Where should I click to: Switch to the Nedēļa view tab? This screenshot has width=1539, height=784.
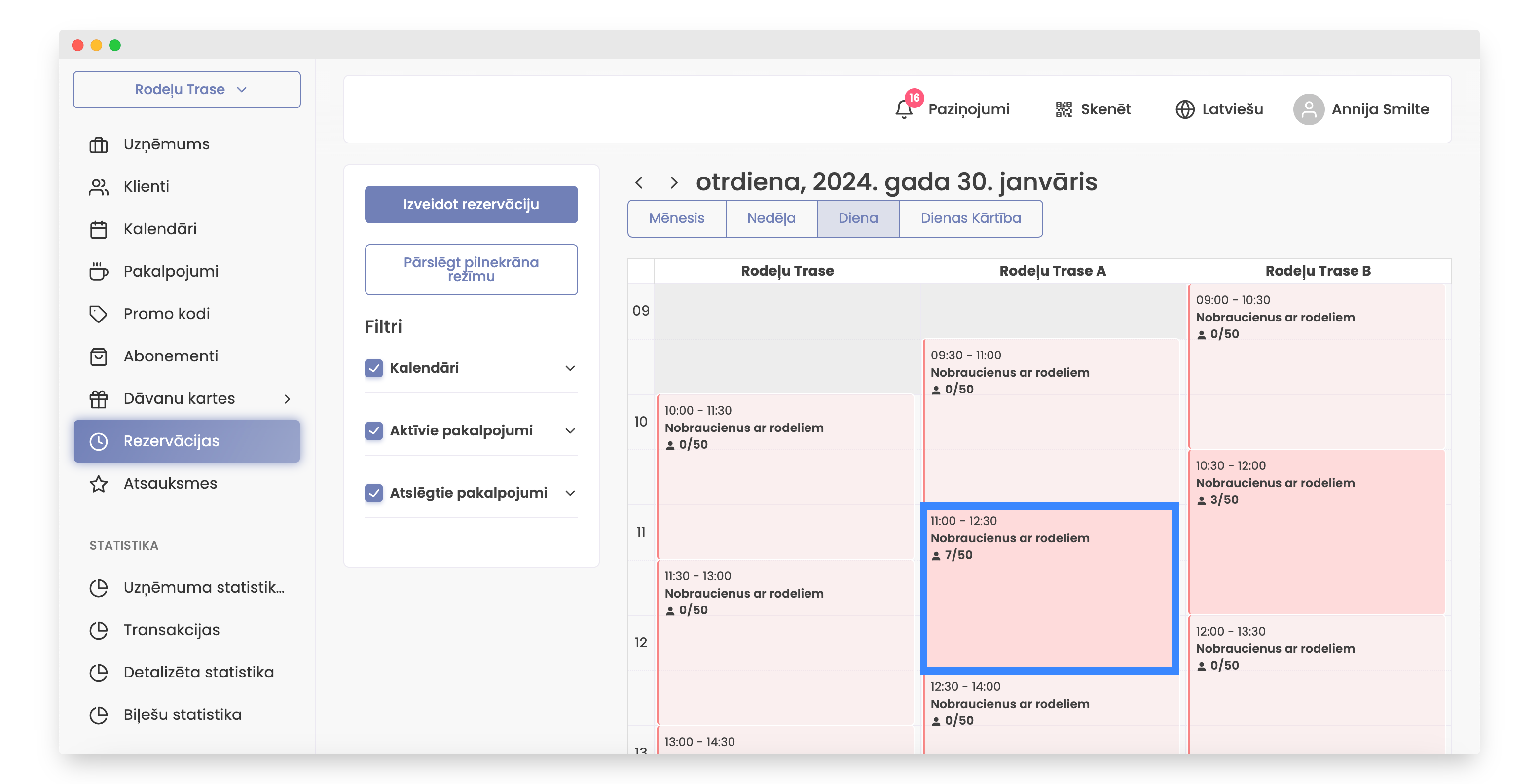tap(770, 218)
